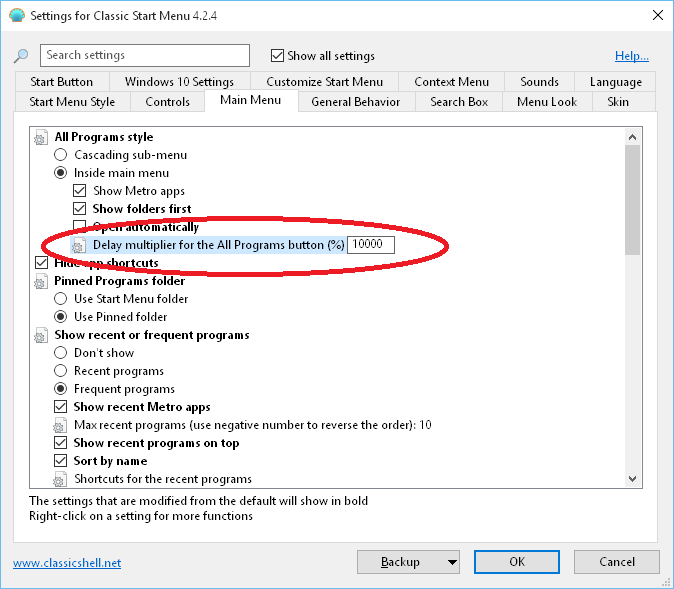The image size is (674, 589).
Task: Choose the Recent programs radio button
Action: [x=61, y=371]
